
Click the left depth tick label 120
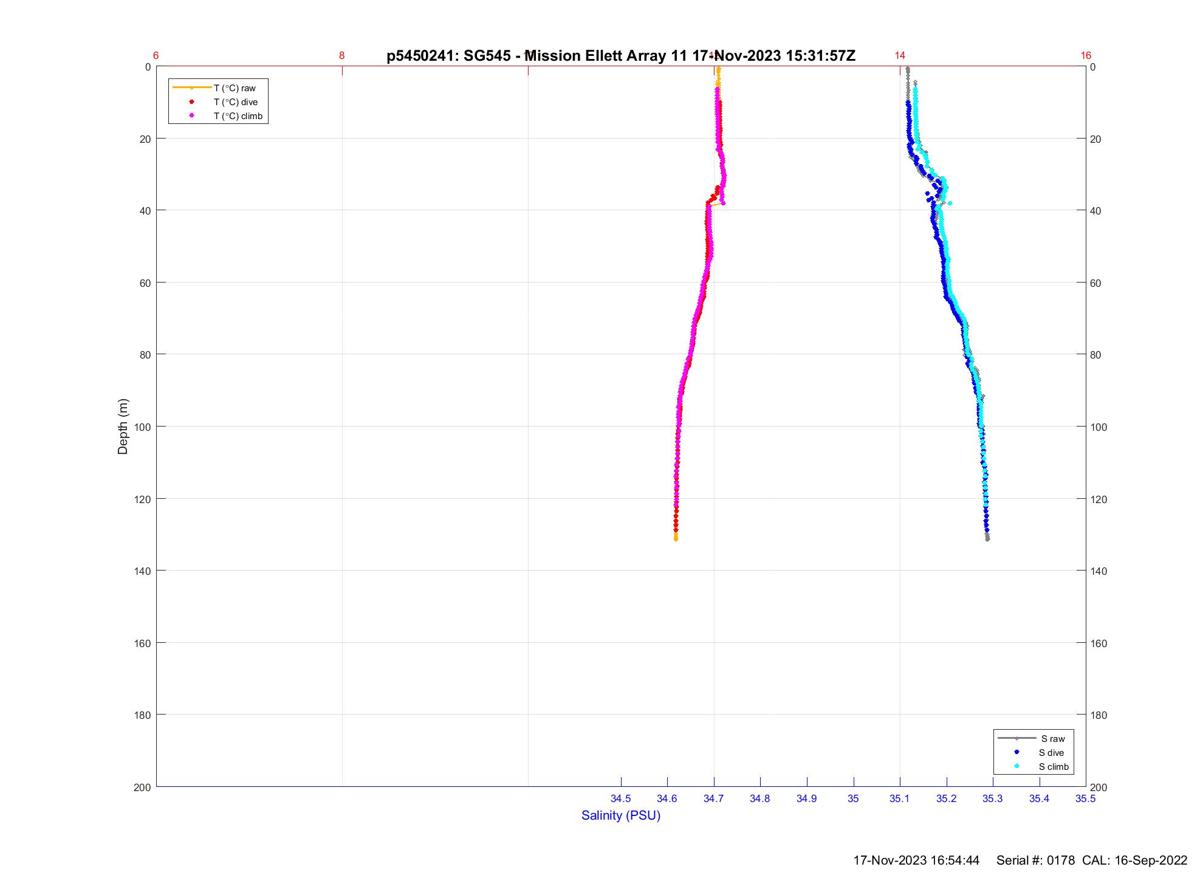pos(142,499)
